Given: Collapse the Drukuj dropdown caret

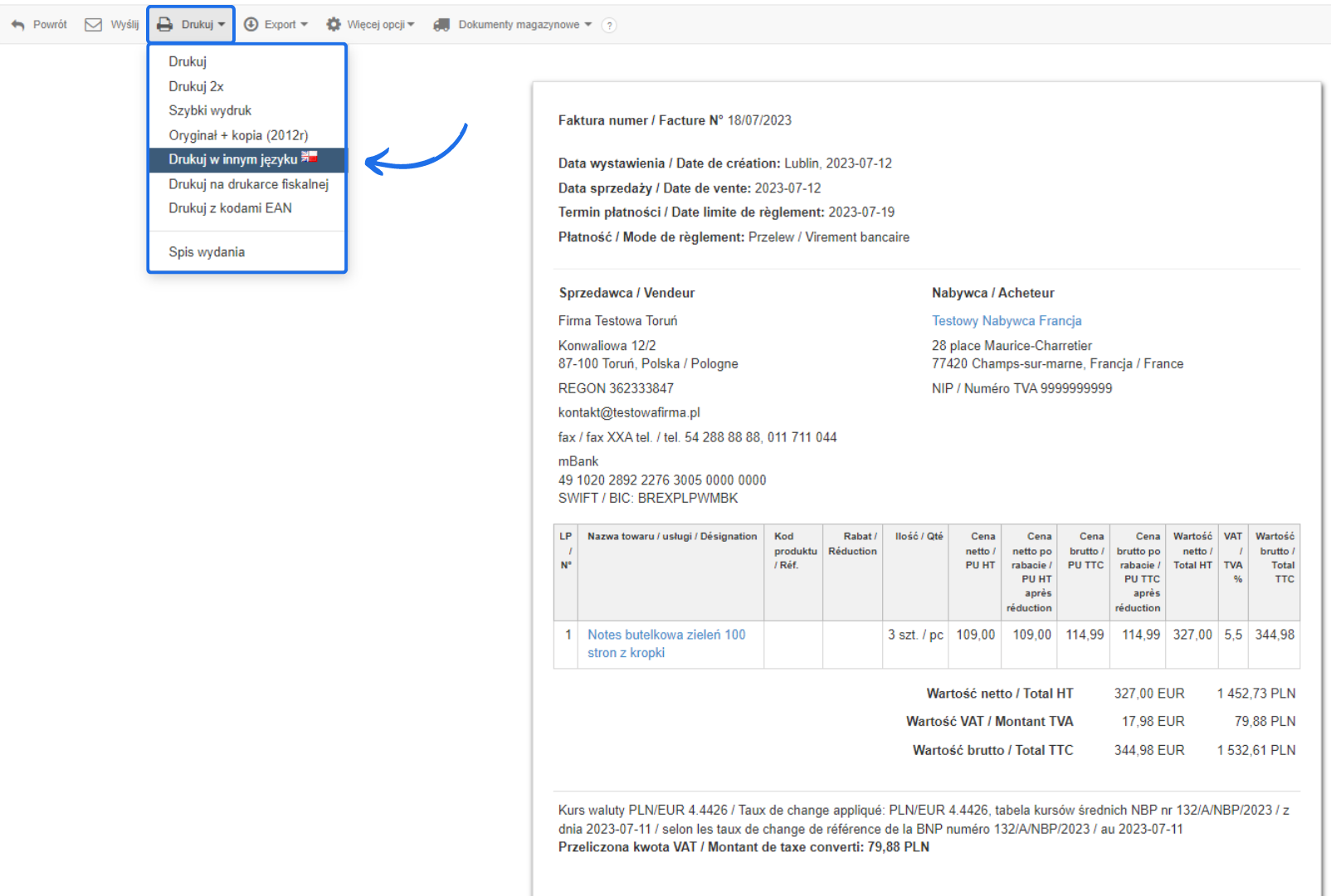Looking at the screenshot, I should coord(222,25).
